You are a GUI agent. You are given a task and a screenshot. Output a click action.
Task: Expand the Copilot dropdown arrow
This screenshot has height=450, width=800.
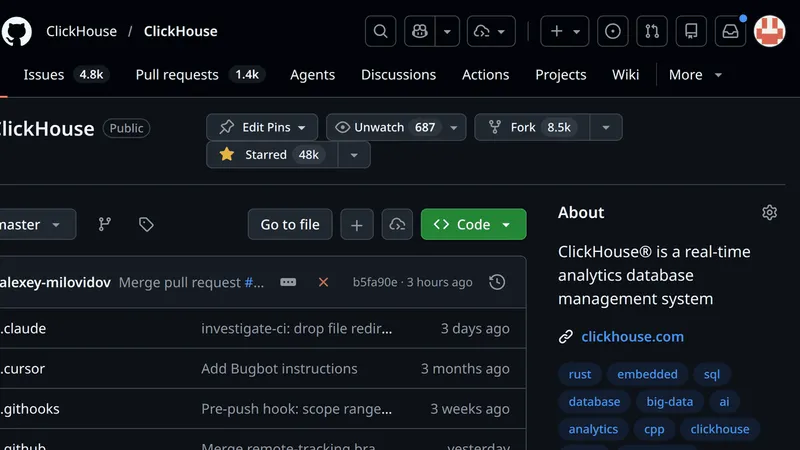point(447,31)
